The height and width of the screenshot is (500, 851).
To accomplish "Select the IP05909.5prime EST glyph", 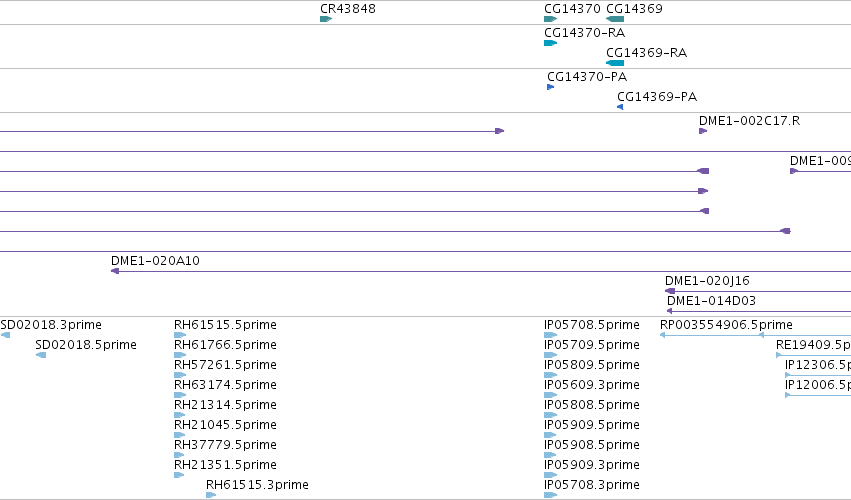I will pos(550,435).
